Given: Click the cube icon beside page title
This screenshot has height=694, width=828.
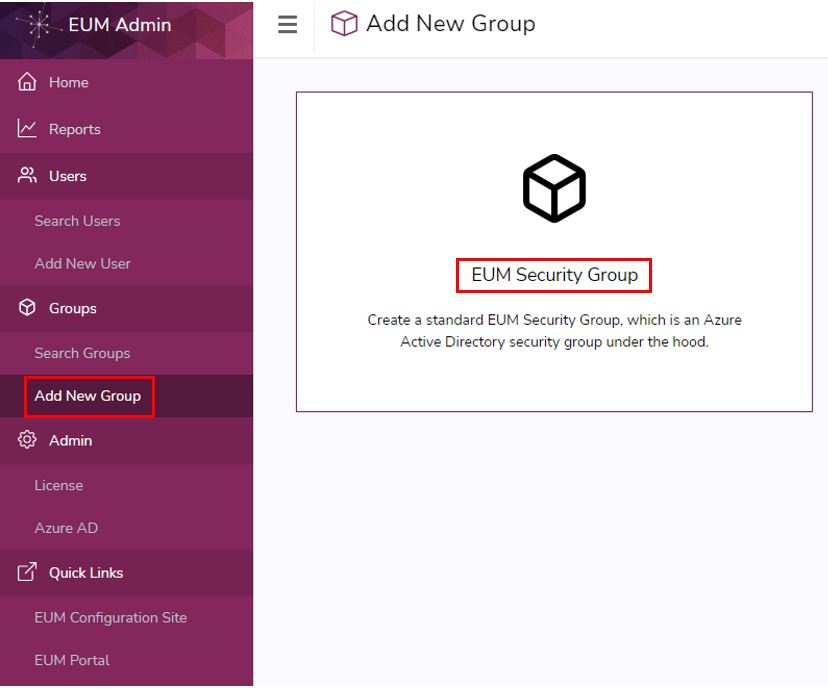Looking at the screenshot, I should 344,24.
